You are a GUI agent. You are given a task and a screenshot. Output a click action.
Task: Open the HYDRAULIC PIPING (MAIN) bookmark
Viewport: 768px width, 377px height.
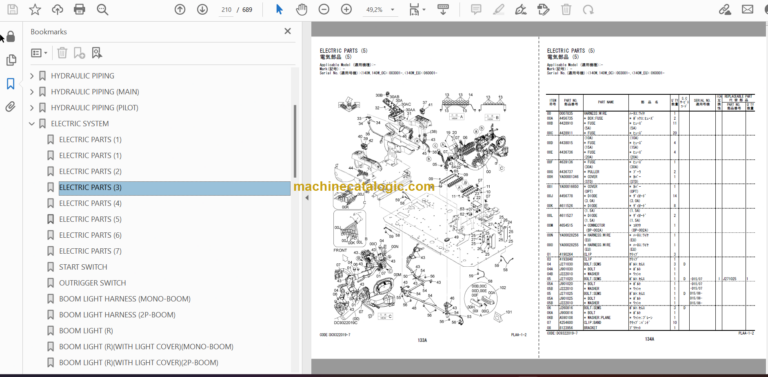click(95, 92)
